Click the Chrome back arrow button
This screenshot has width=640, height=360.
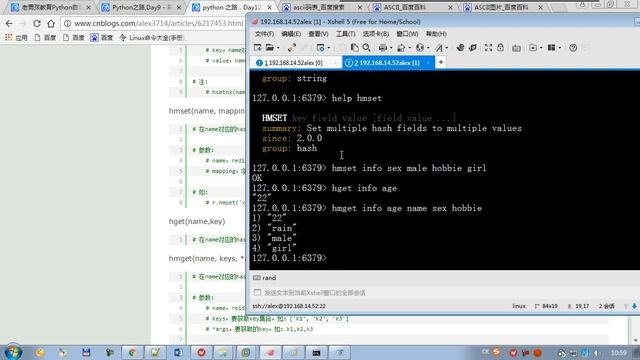9,24
